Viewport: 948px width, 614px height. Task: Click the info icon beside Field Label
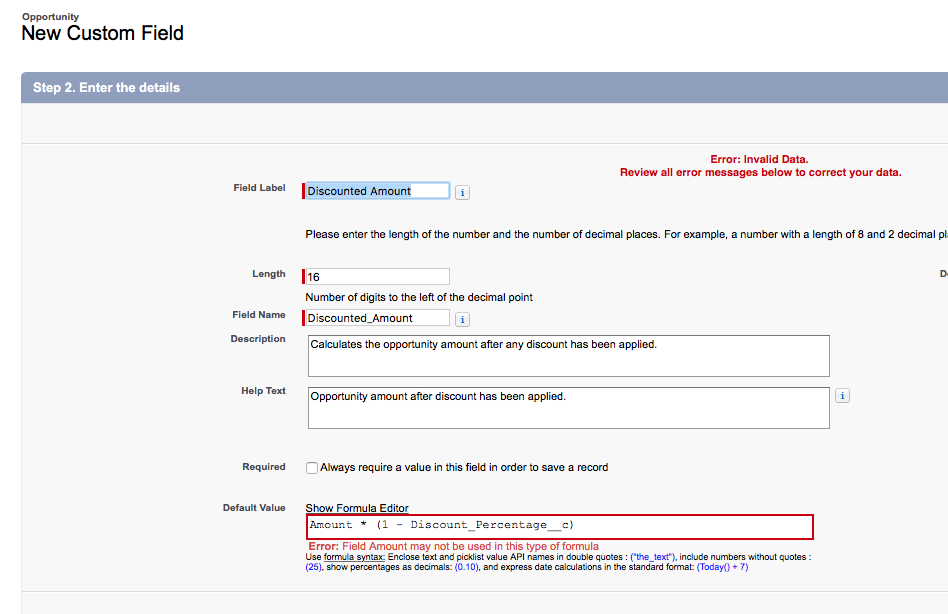click(x=462, y=192)
